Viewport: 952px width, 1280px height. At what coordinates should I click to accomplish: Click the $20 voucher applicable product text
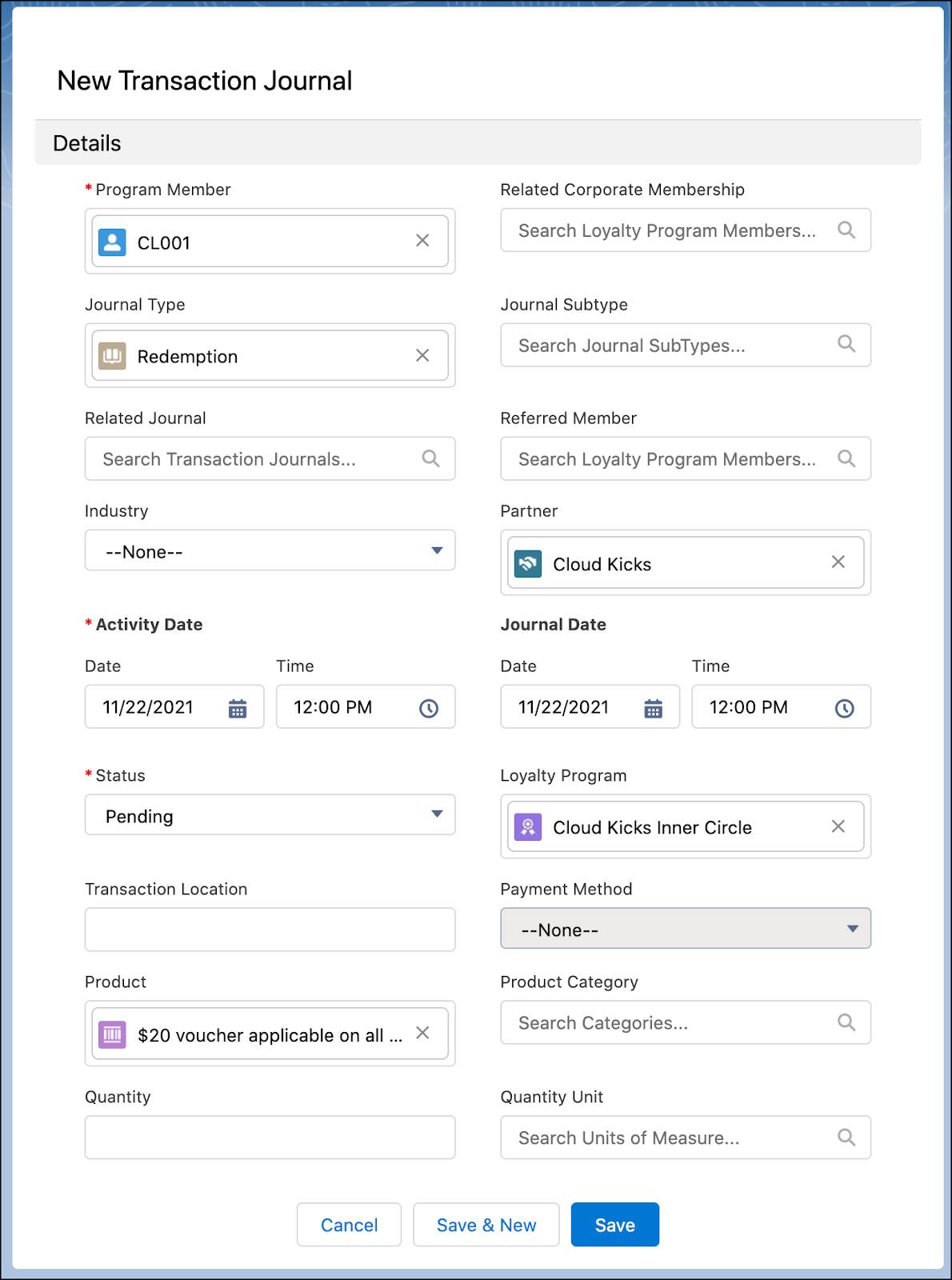pyautogui.click(x=270, y=1035)
